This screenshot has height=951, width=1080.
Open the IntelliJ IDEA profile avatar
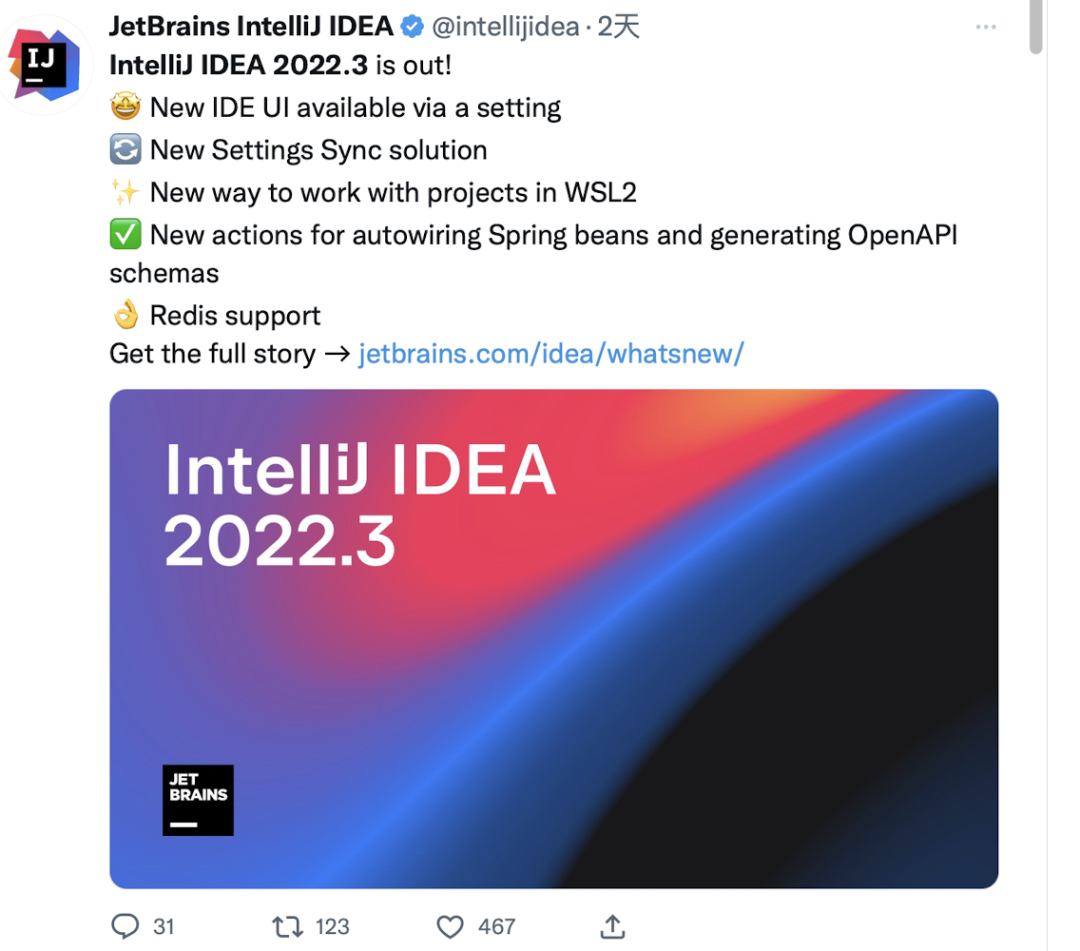coord(45,65)
